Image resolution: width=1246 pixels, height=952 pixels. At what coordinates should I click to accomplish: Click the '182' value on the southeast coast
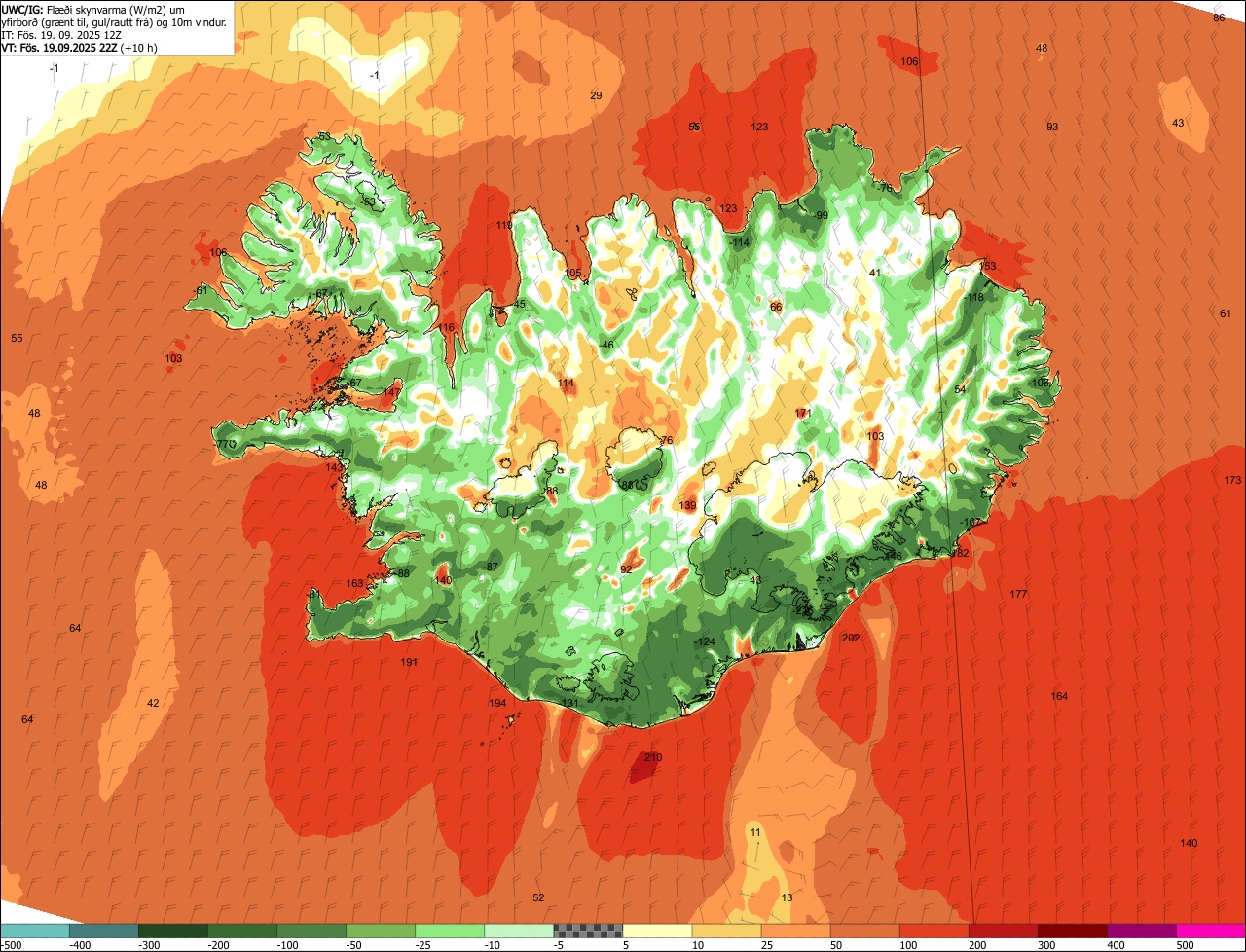point(960,552)
